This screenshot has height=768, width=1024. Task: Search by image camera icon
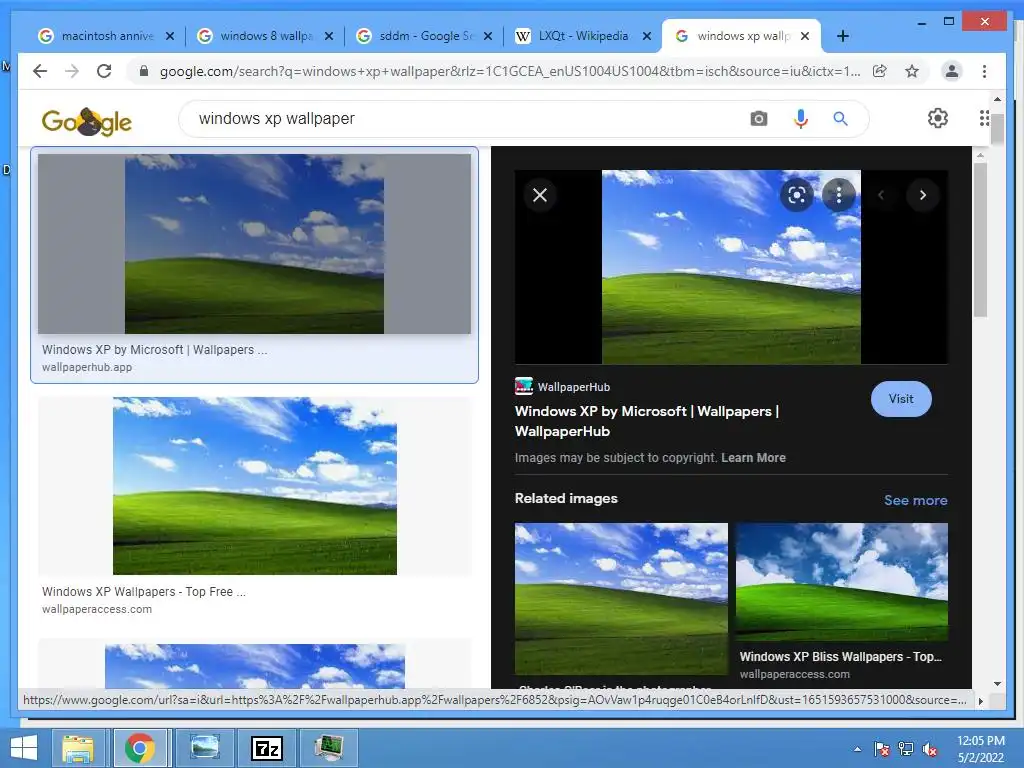click(758, 119)
